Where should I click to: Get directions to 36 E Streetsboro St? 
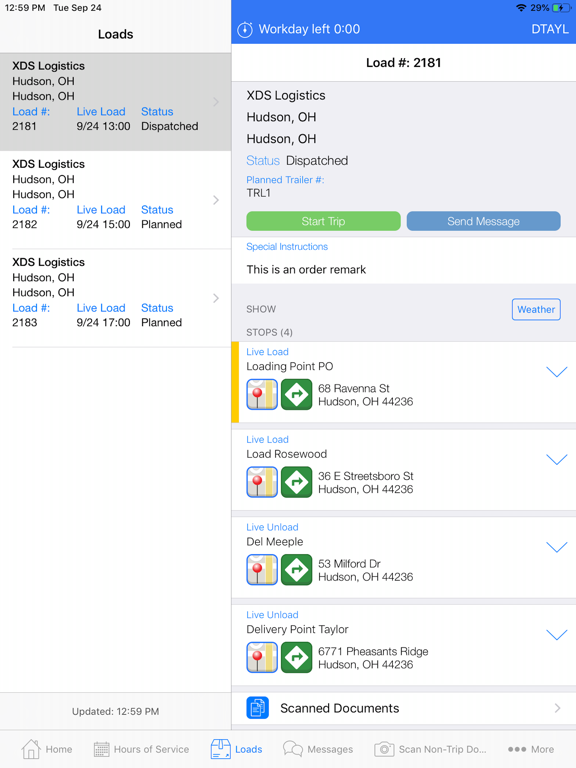pos(296,482)
